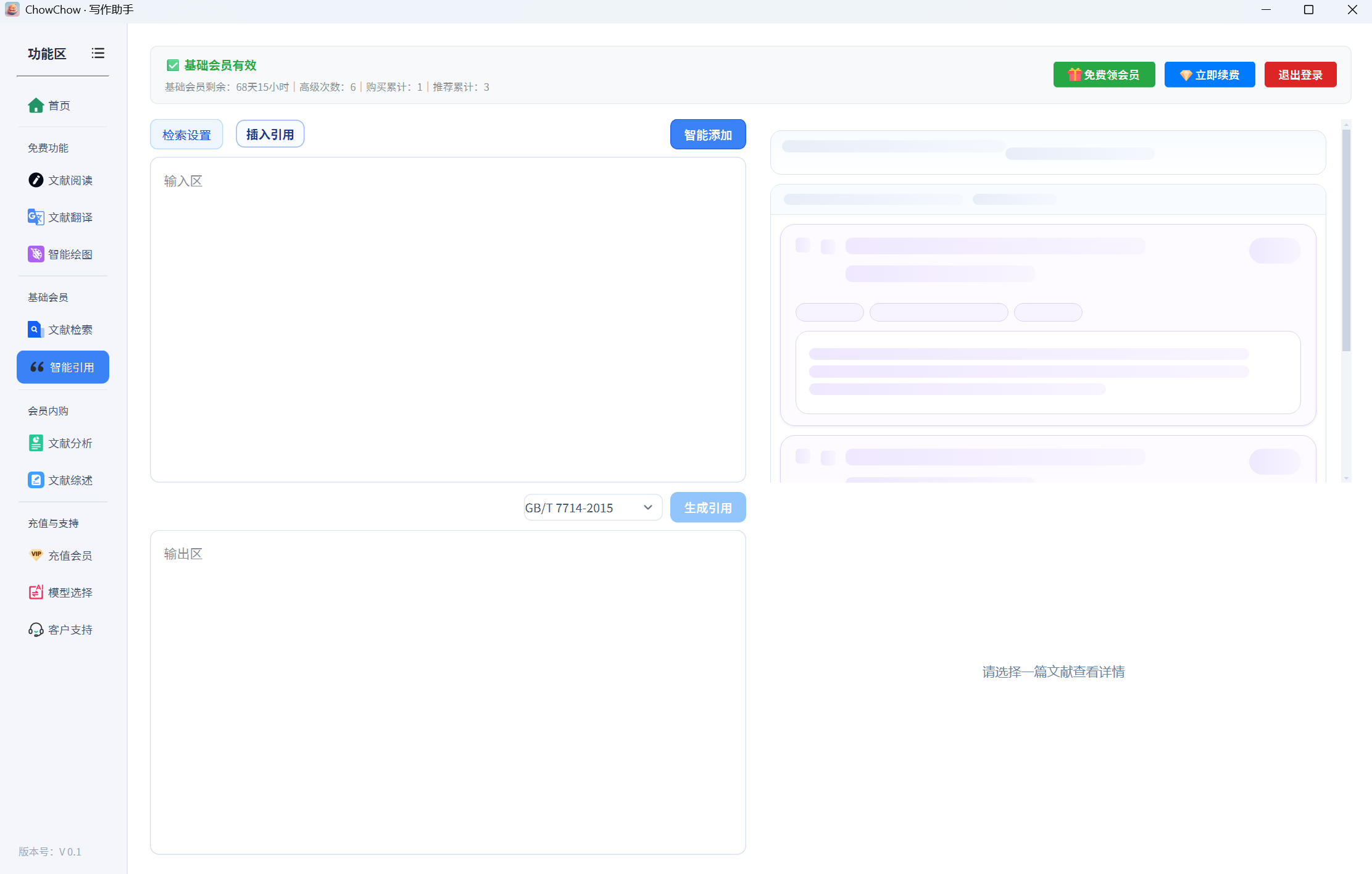Select the 插入引用 tab

pos(270,134)
